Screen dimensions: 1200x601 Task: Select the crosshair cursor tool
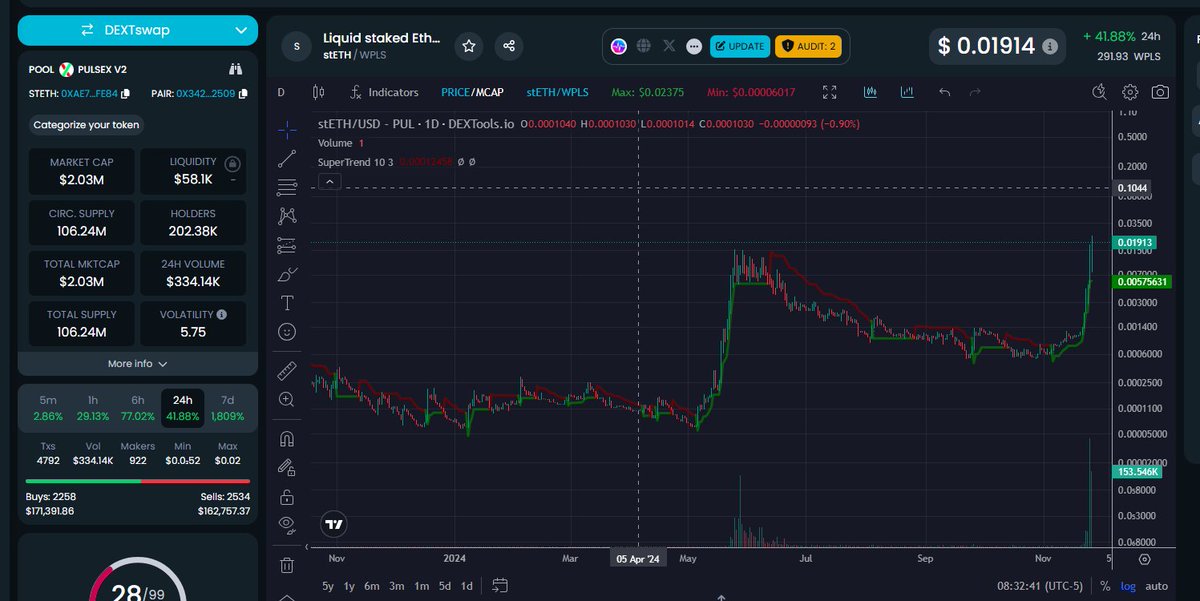click(287, 129)
